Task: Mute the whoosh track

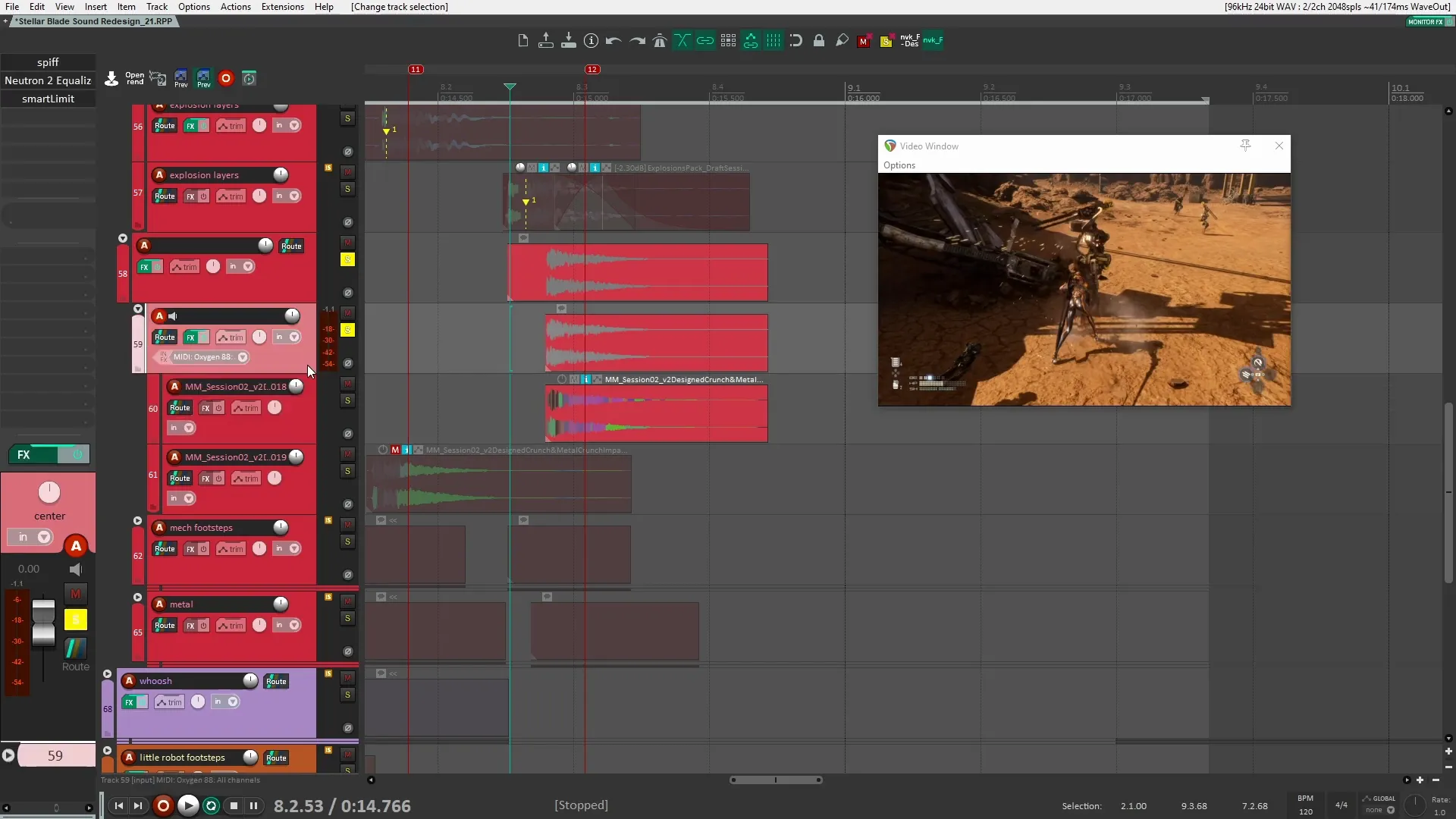Action: pos(347,677)
